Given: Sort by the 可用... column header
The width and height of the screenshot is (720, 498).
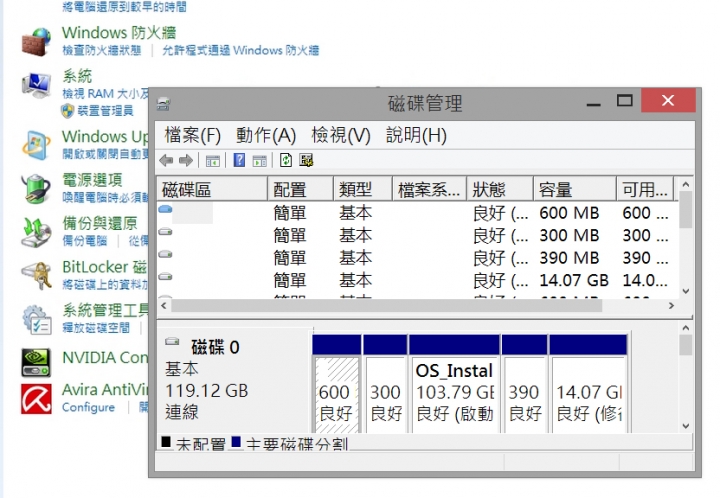Looking at the screenshot, I should pos(645,189).
